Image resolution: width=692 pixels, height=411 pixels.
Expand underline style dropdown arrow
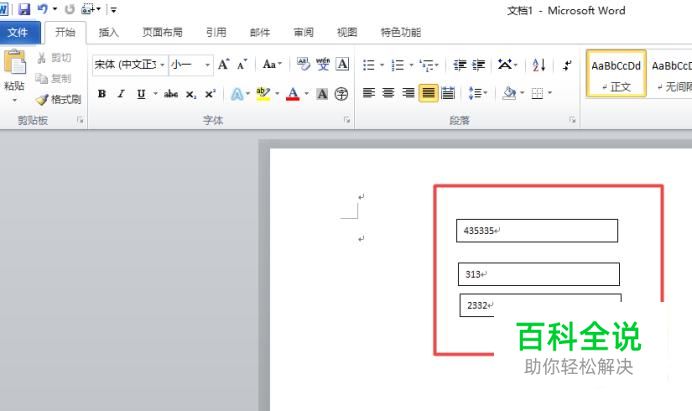(x=155, y=94)
